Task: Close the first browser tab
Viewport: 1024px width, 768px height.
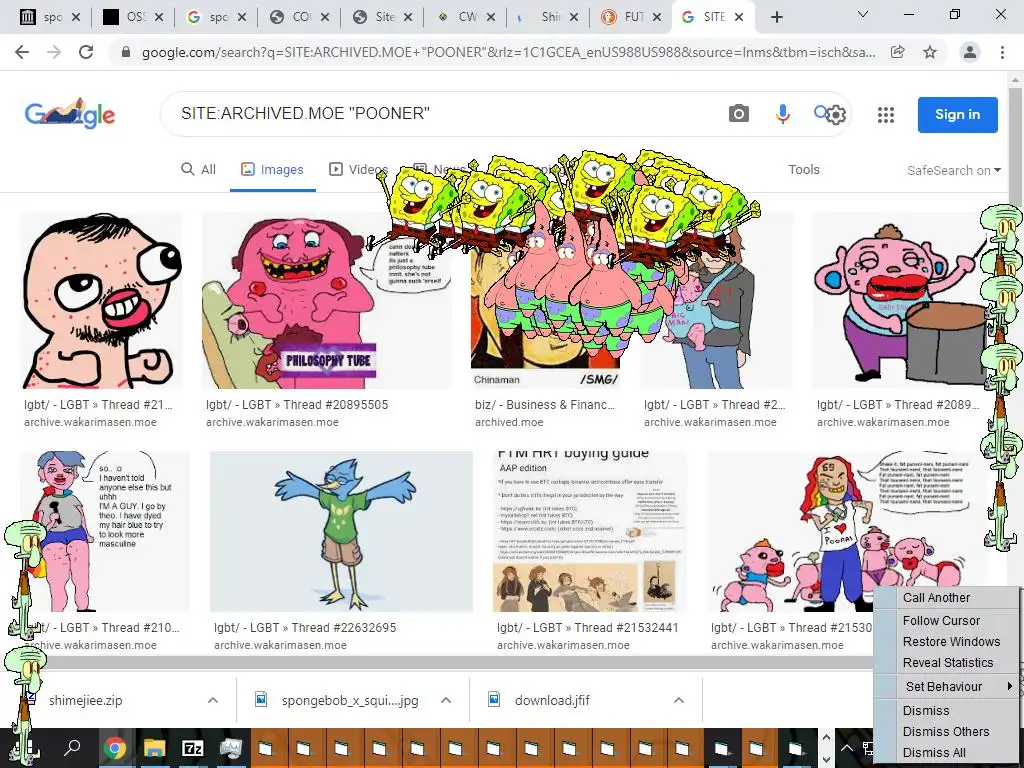Action: pyautogui.click(x=76, y=18)
